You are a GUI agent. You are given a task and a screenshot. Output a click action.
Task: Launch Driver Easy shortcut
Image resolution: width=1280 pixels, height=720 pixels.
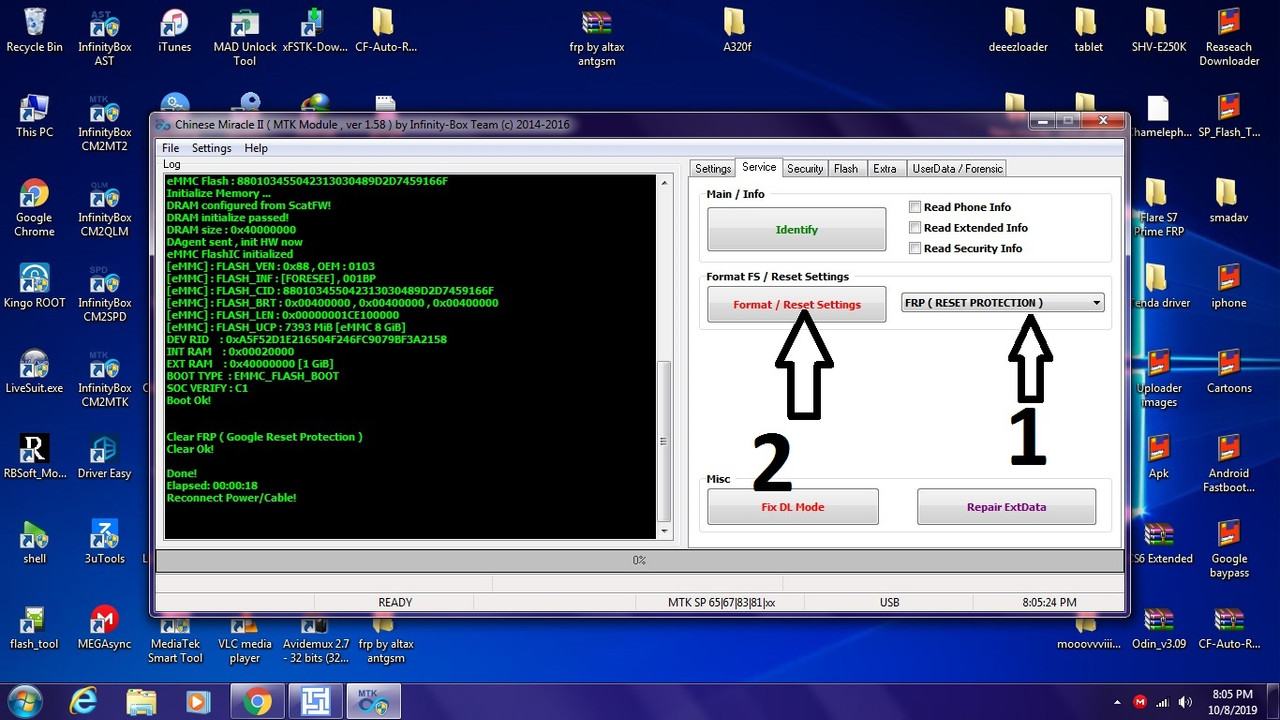[x=105, y=457]
